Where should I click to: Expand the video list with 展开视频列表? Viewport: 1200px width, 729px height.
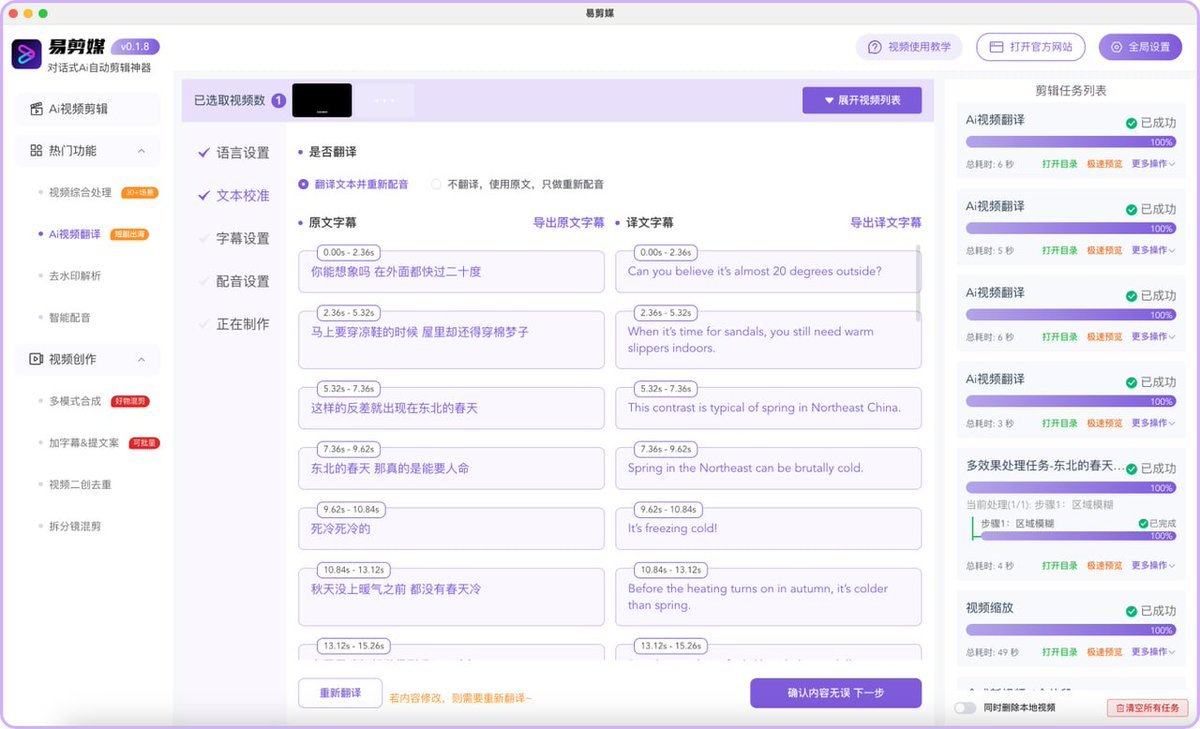coord(861,100)
